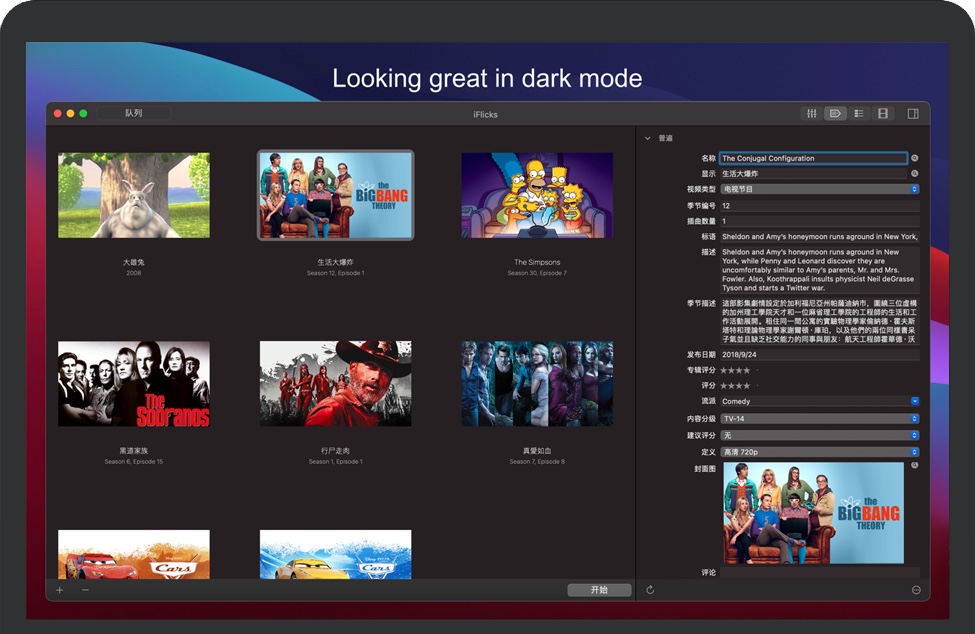Click the refresh icon below the metadata panel
975x634 pixels.
tap(650, 590)
